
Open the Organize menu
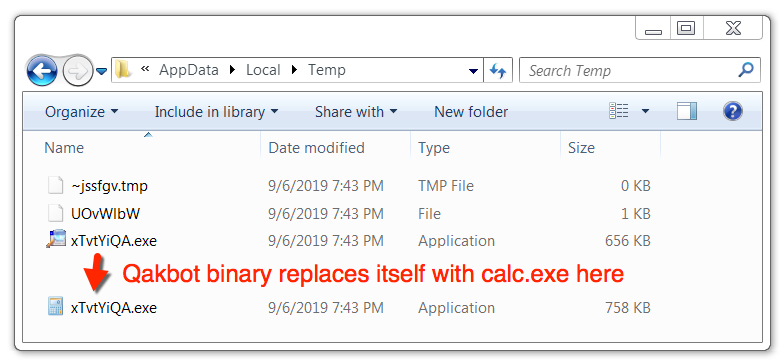pyautogui.click(x=82, y=112)
